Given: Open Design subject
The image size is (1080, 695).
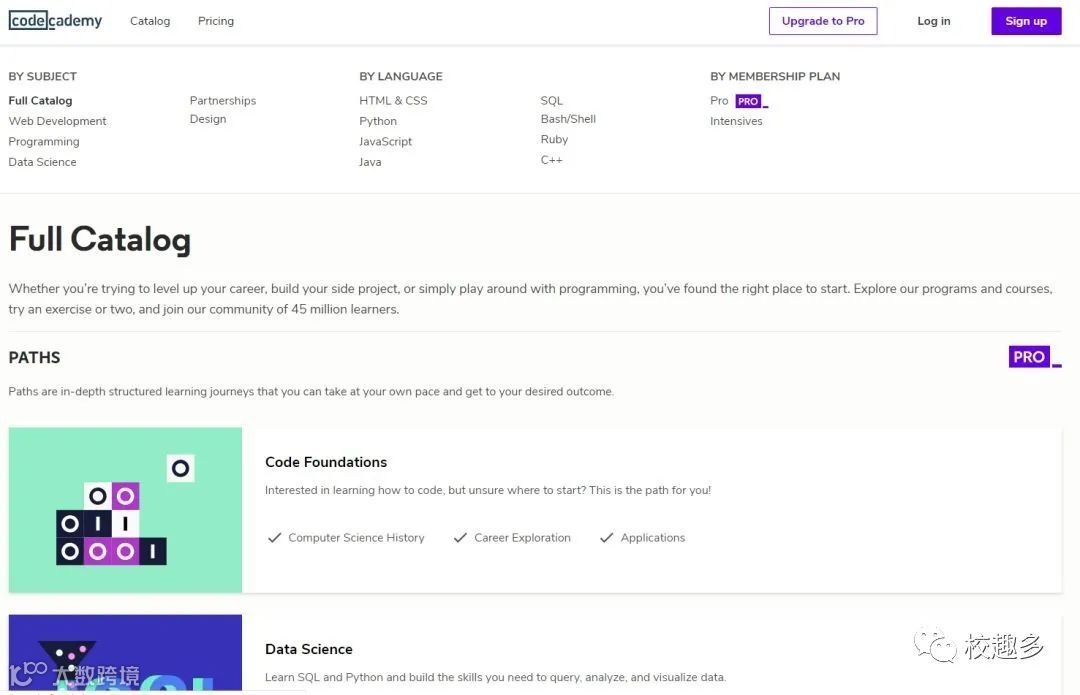Looking at the screenshot, I should pos(208,119).
